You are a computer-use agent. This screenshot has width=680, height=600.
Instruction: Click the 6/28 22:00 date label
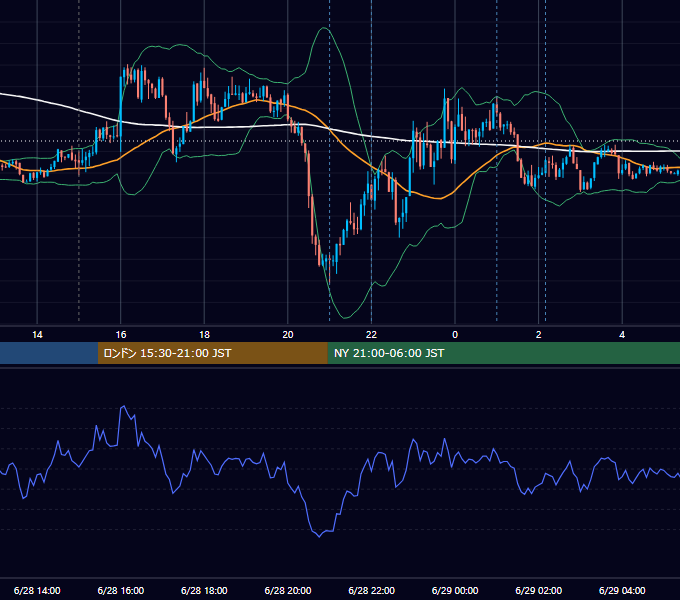coord(372,590)
